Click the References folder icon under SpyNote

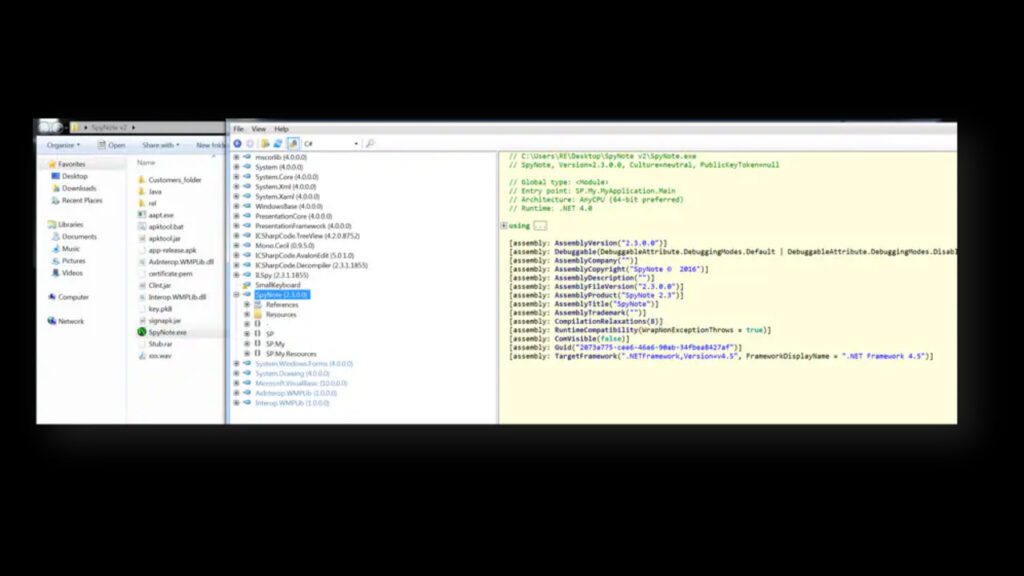(x=258, y=305)
